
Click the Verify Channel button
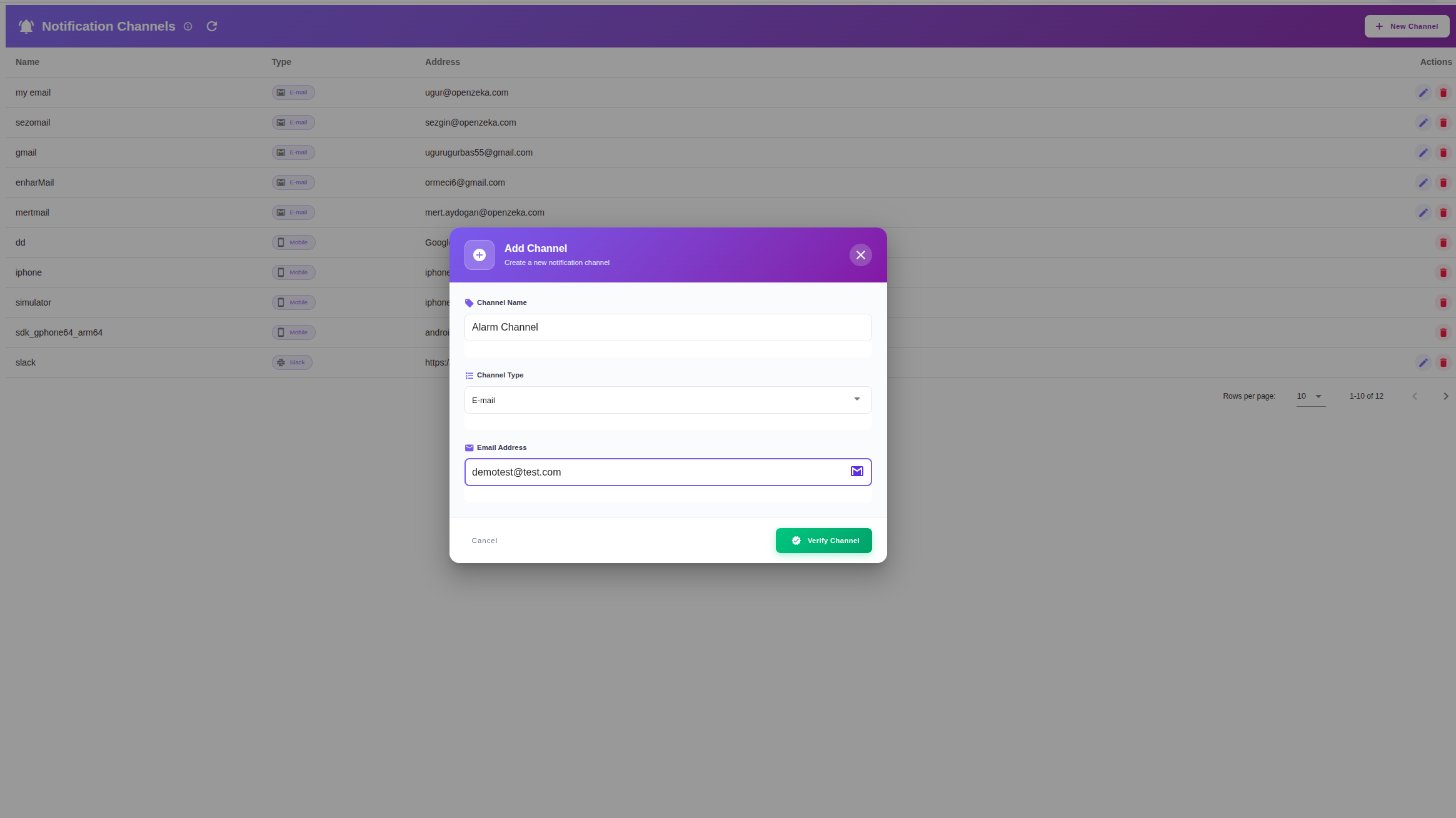coord(823,540)
